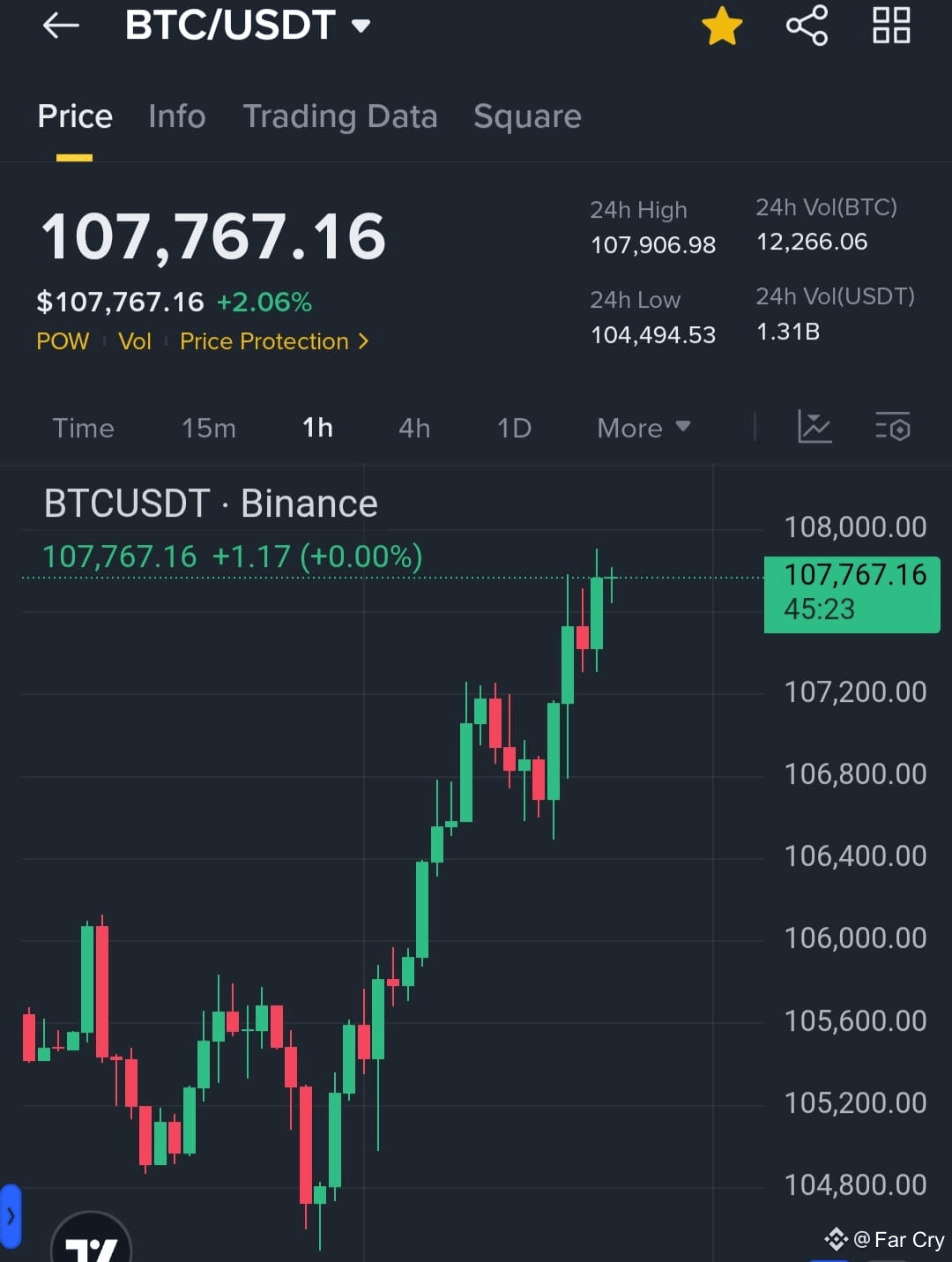This screenshot has height=1262, width=952.
Task: Tap the POW tag link
Action: pos(63,341)
